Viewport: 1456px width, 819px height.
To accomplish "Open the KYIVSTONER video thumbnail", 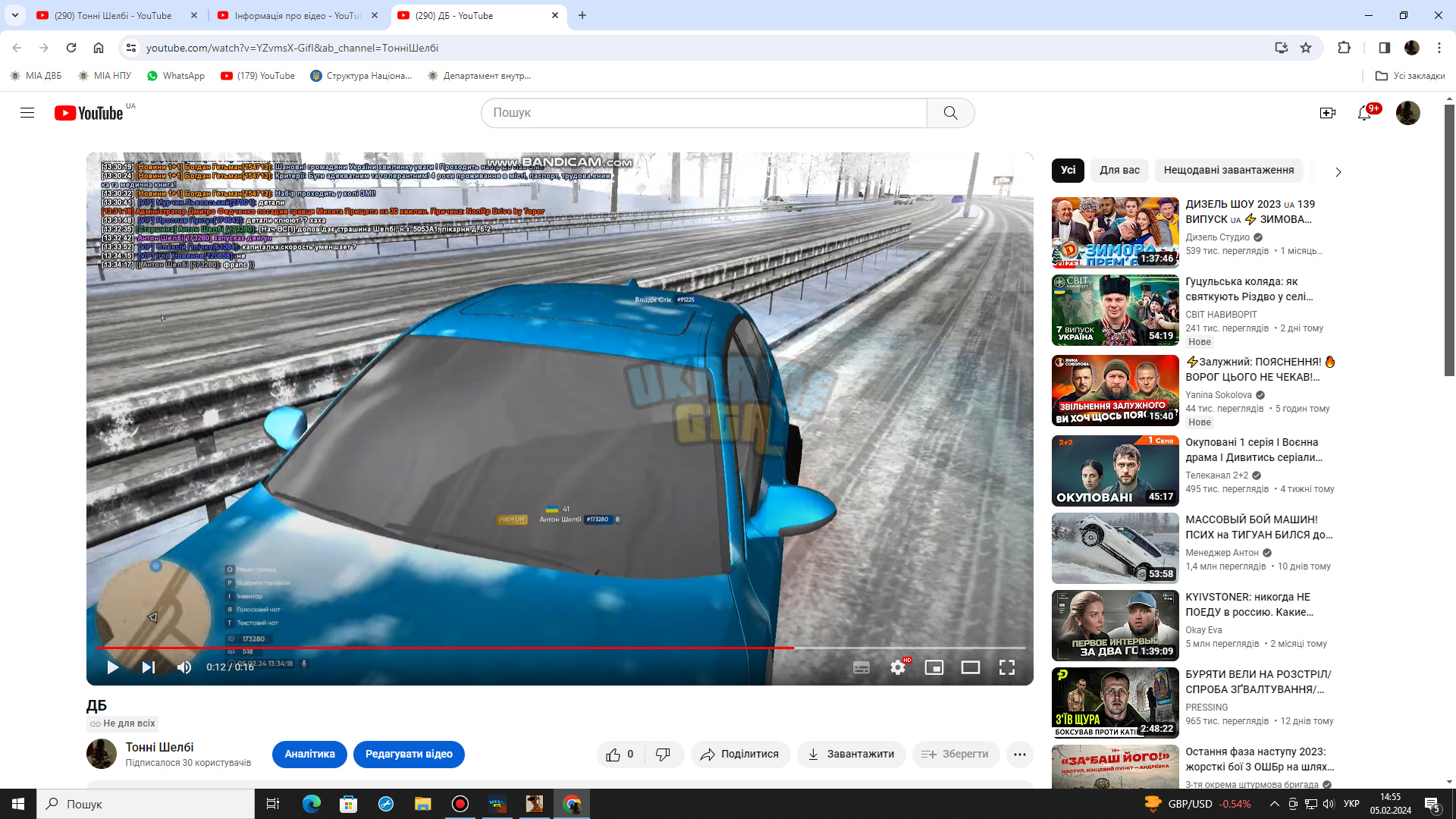I will 1116,626.
